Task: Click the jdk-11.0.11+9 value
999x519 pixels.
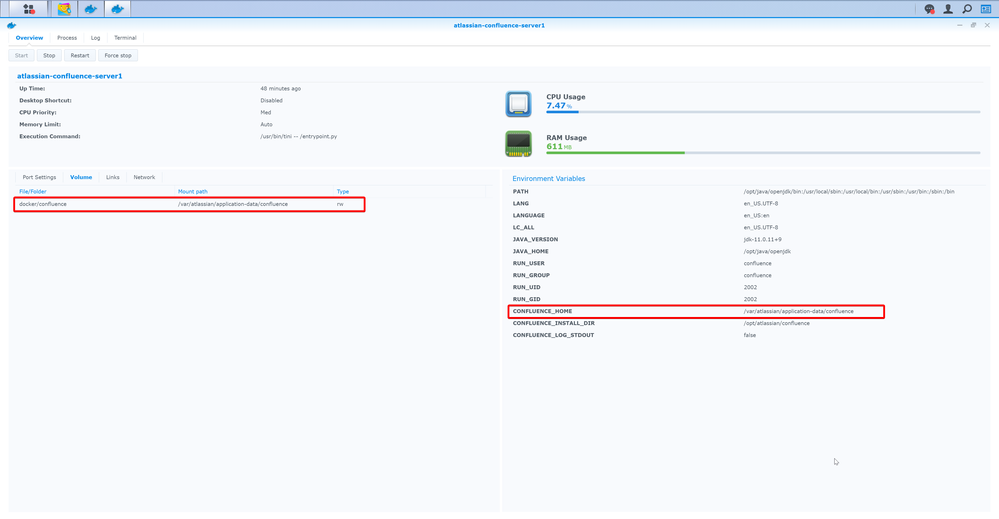Action: pos(762,239)
